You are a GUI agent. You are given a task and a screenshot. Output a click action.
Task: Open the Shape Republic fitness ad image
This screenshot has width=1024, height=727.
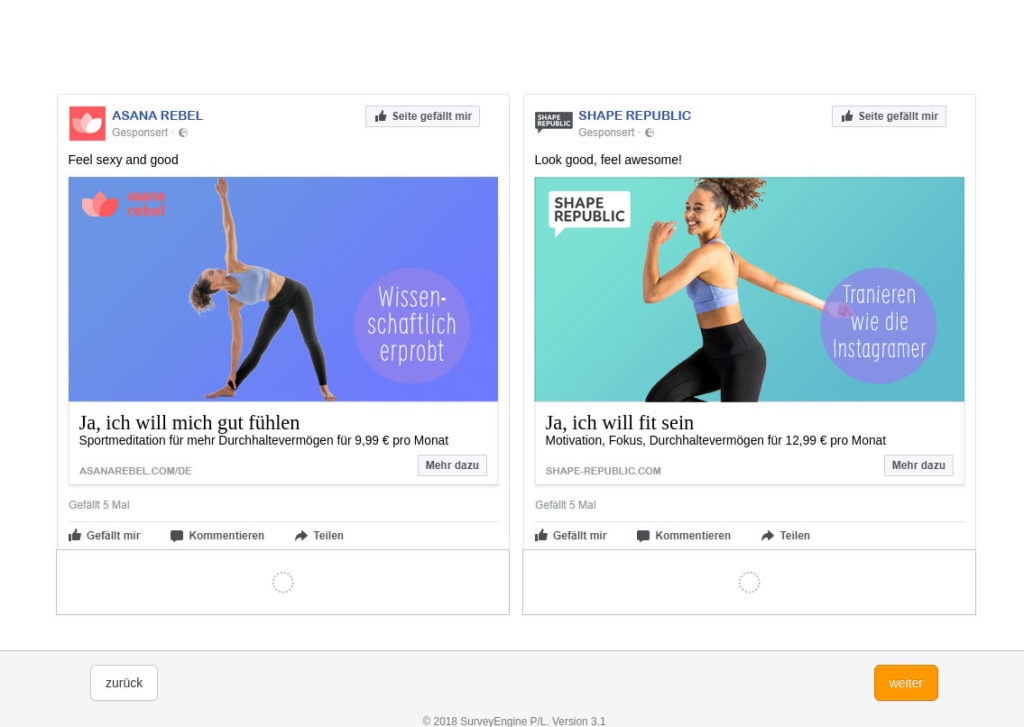tap(750, 289)
